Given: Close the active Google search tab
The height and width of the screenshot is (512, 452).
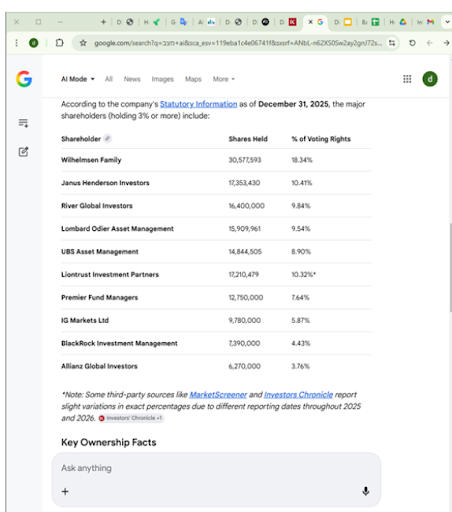Looking at the screenshot, I should pos(310,22).
